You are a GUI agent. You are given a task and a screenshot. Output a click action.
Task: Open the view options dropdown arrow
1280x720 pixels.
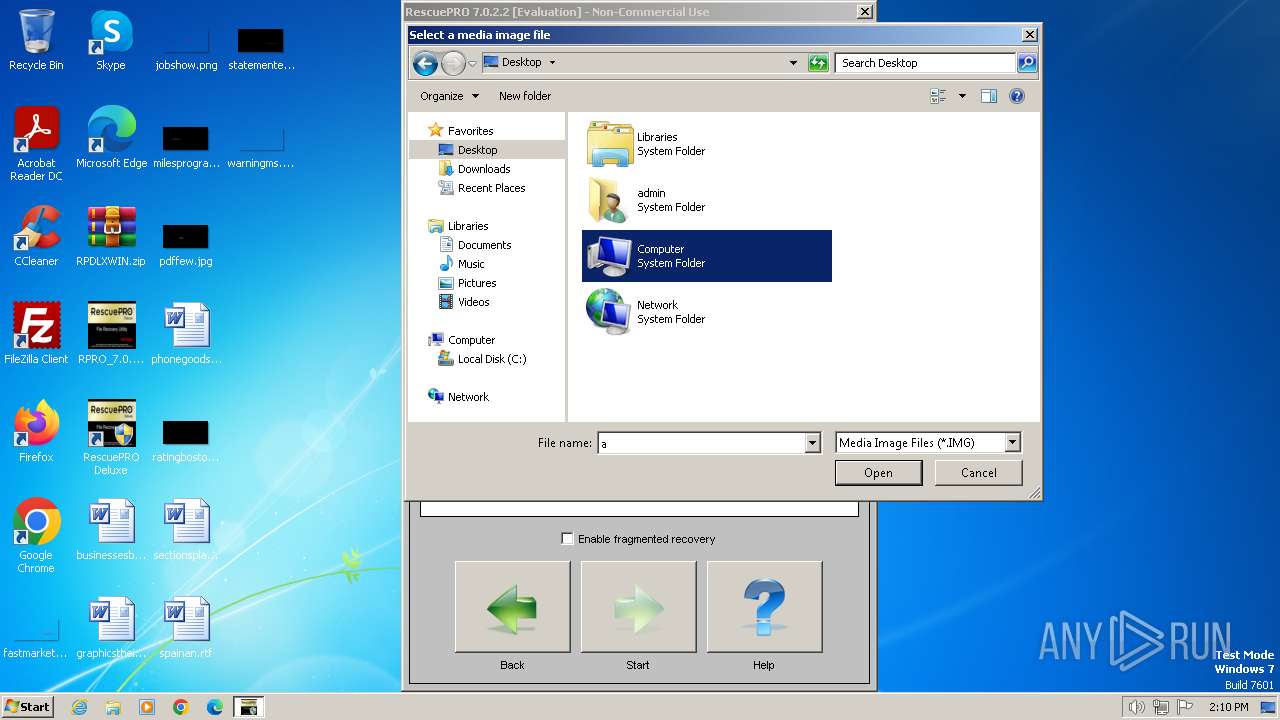tap(962, 96)
